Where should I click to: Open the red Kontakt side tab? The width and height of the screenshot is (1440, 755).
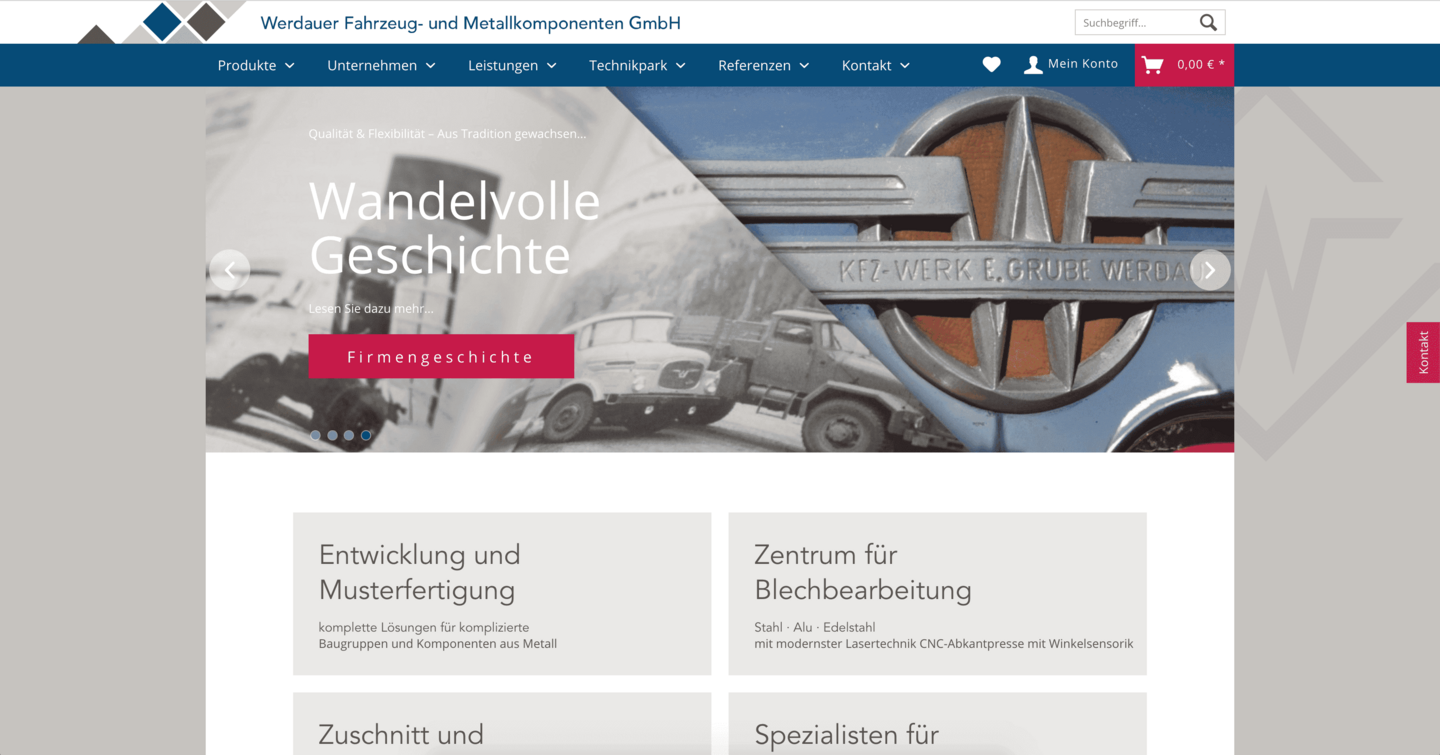[x=1423, y=352]
